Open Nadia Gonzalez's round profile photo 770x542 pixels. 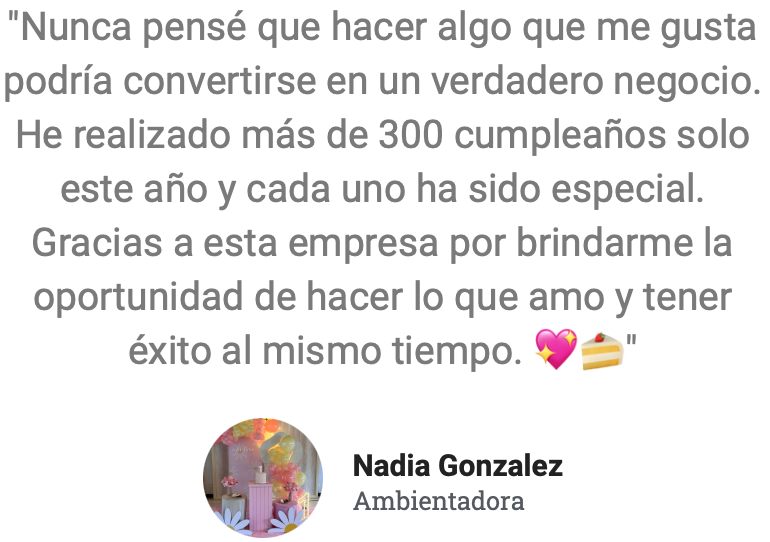pyautogui.click(x=263, y=477)
